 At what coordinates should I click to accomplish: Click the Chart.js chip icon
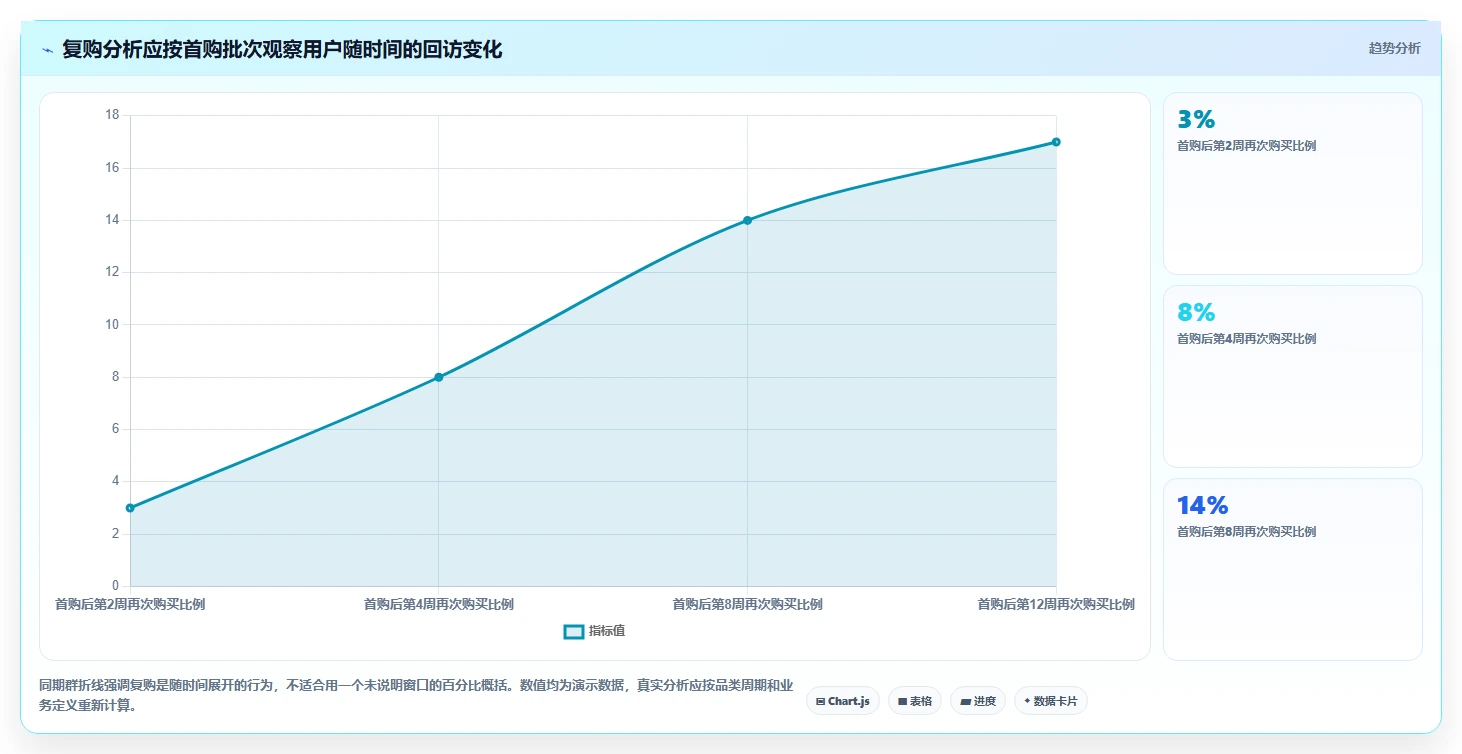[x=820, y=702]
